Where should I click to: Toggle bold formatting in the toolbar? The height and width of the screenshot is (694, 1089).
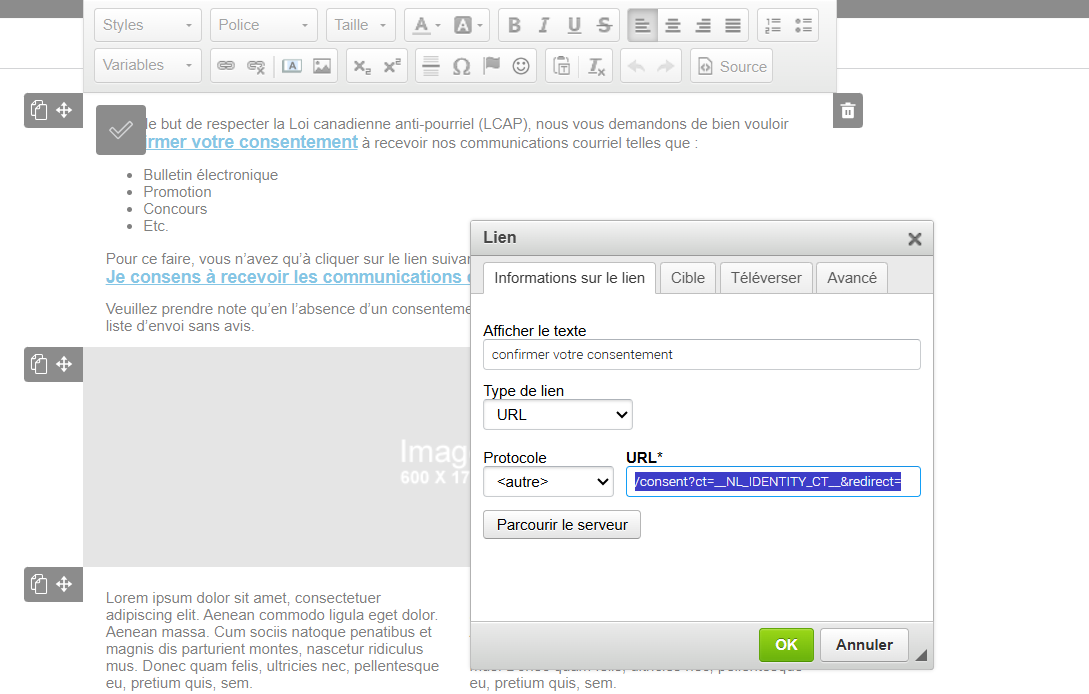pos(514,25)
